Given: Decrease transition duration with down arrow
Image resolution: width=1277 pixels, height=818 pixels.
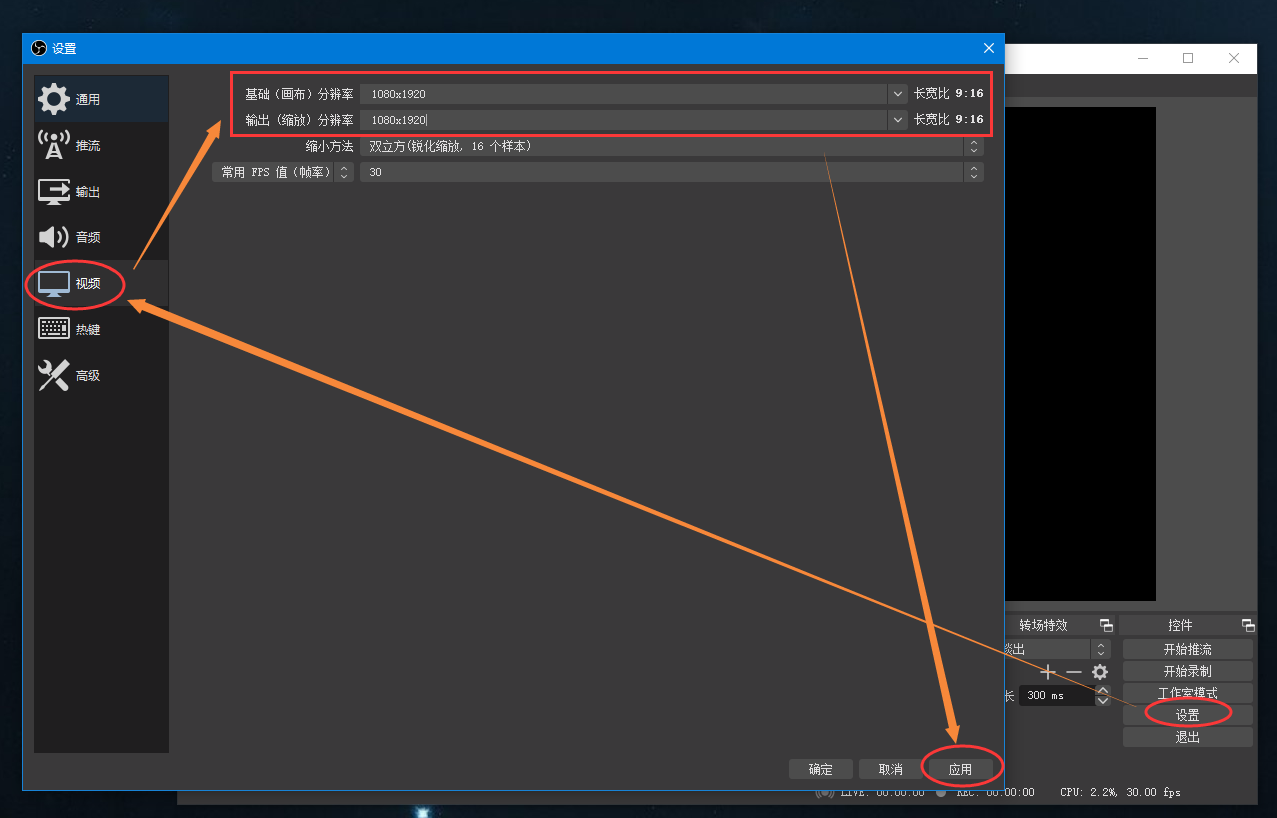Looking at the screenshot, I should 1103,700.
